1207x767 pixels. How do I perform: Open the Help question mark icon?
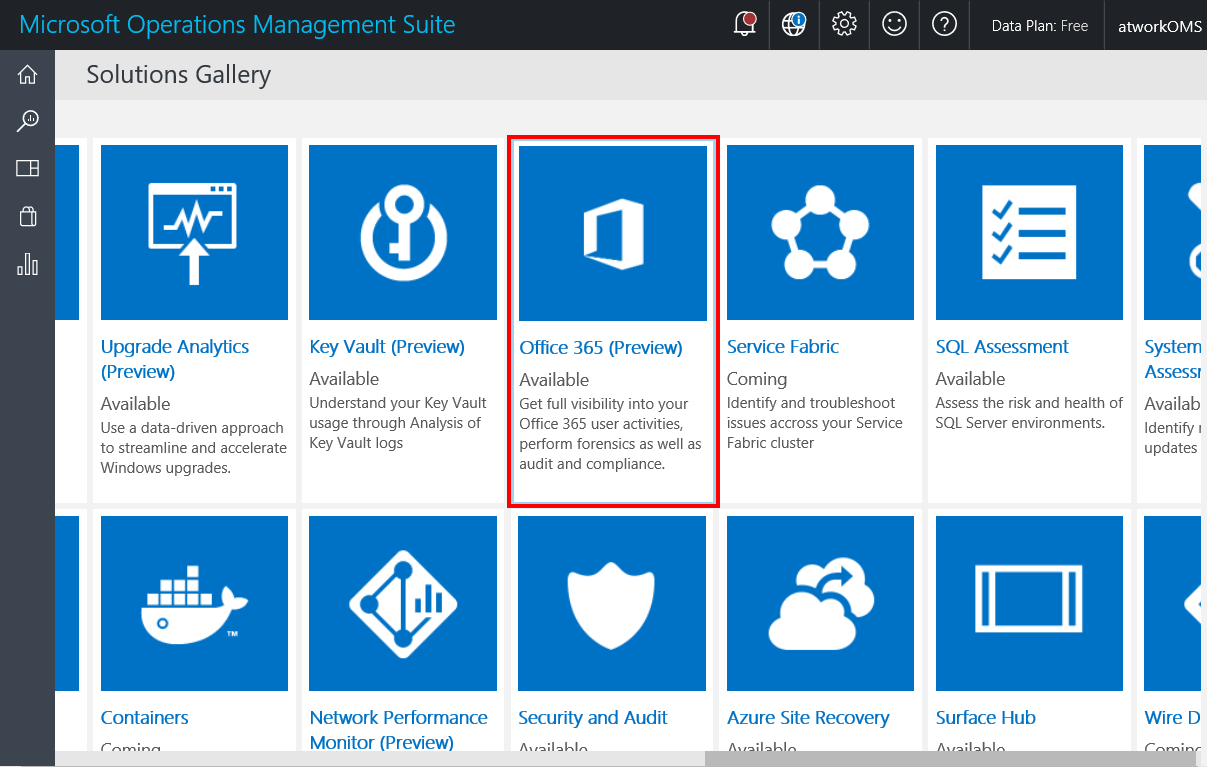(944, 25)
